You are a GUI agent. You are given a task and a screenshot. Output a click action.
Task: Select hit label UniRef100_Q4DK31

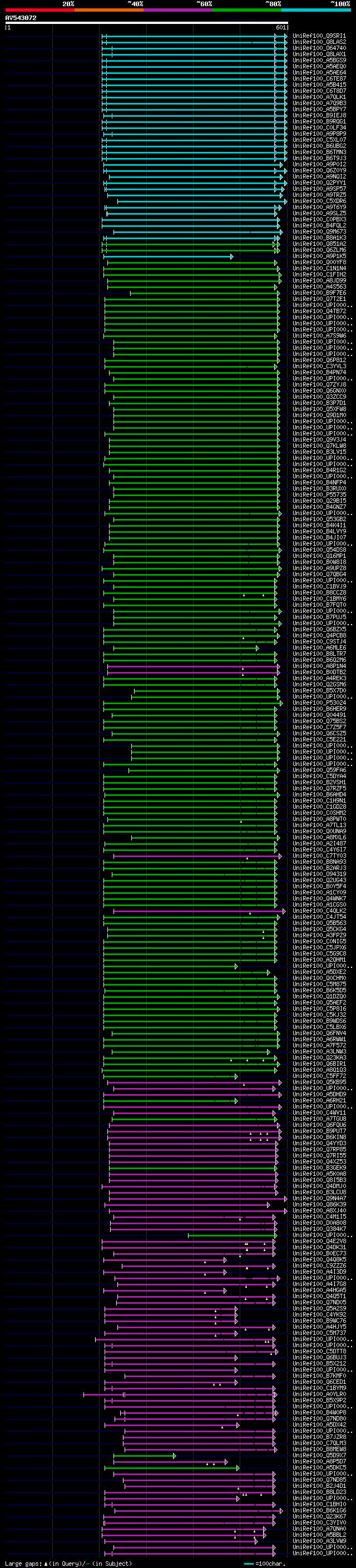[319, 1247]
